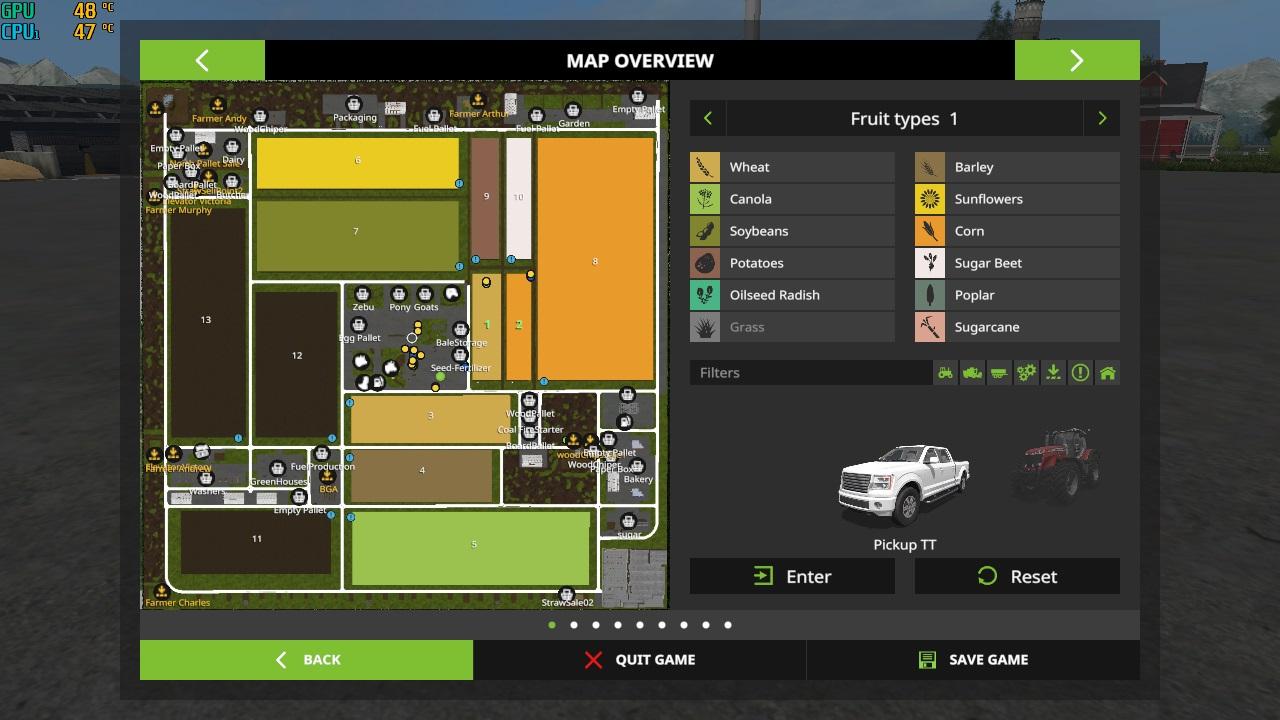Viewport: 1280px width, 720px height.
Task: Select the red tractor vehicle thumbnail
Action: pos(1057,463)
